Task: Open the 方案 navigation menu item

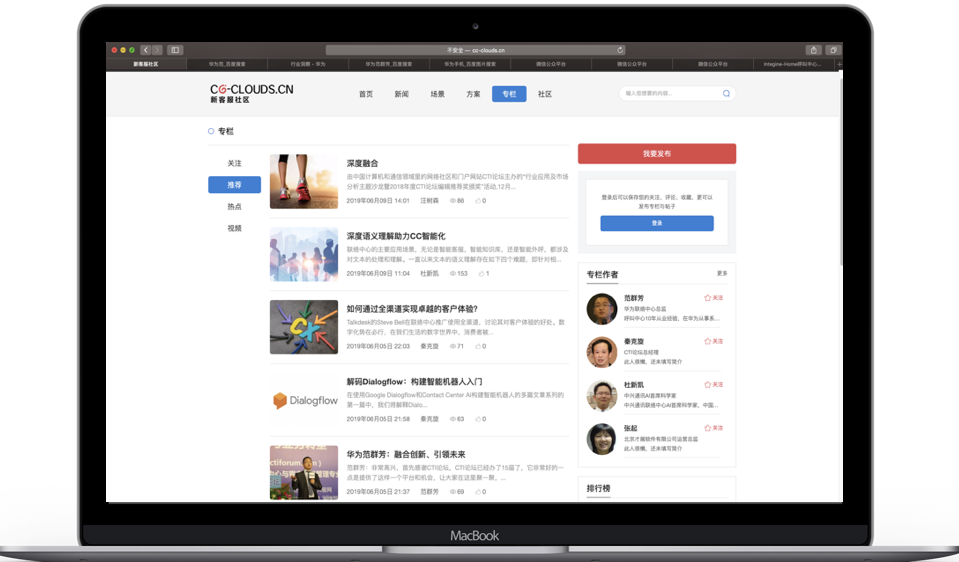Action: [x=473, y=94]
